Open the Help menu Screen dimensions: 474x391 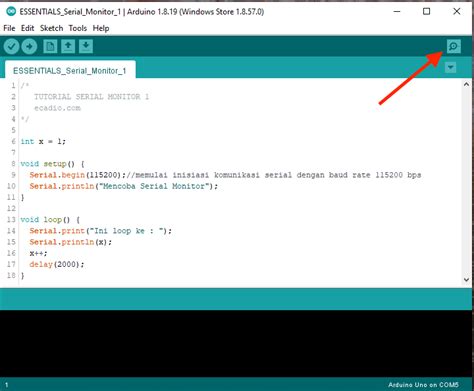(x=101, y=28)
